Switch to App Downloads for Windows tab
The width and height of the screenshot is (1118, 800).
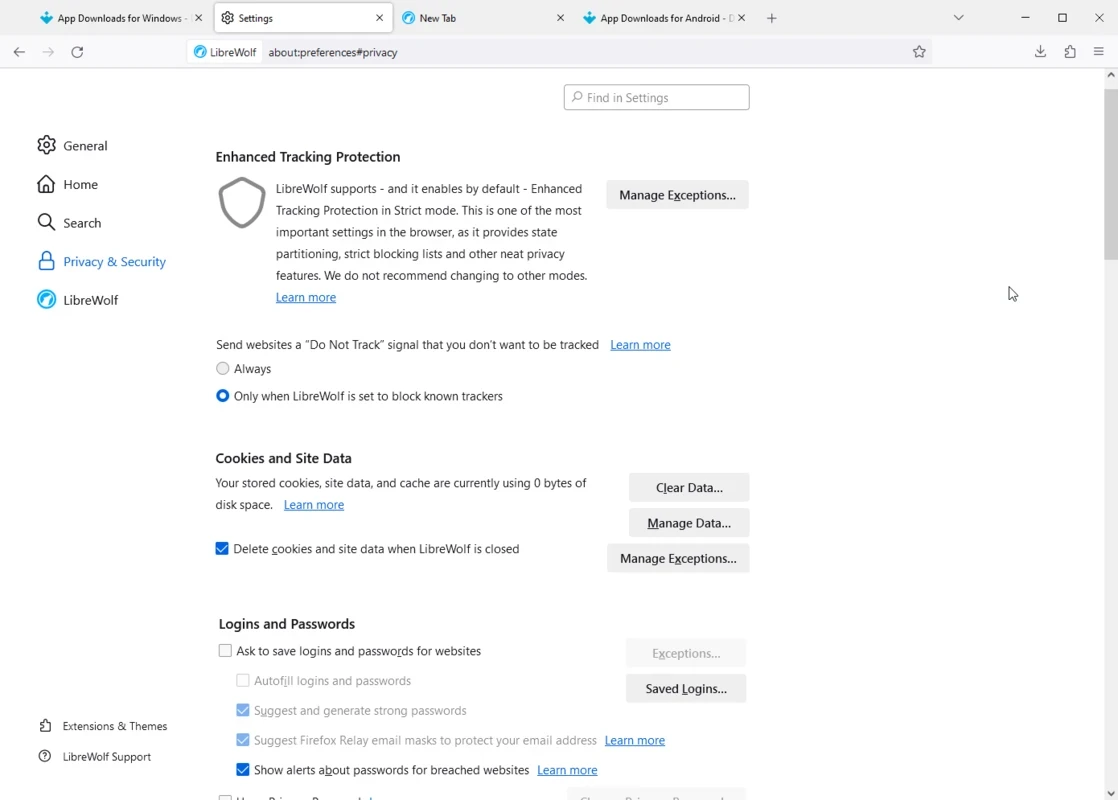pyautogui.click(x=120, y=19)
